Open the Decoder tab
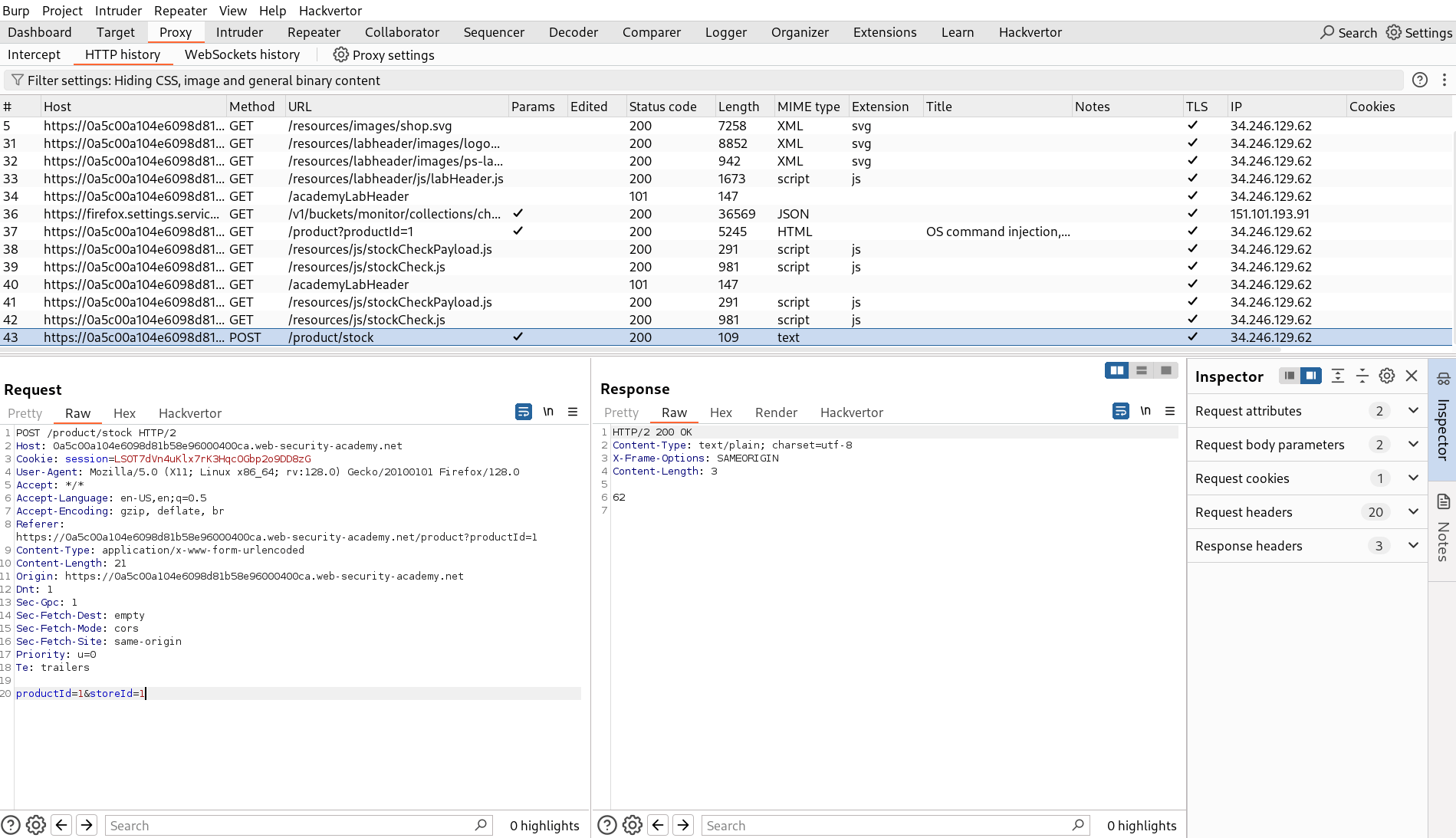This screenshot has width=1456, height=838. coord(573,32)
